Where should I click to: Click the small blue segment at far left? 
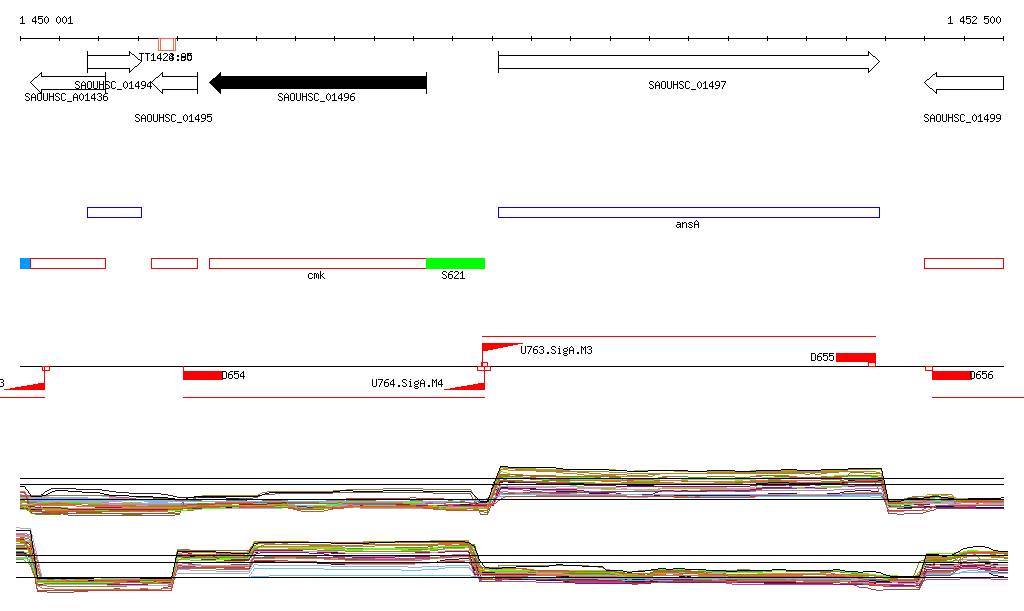pyautogui.click(x=25, y=263)
